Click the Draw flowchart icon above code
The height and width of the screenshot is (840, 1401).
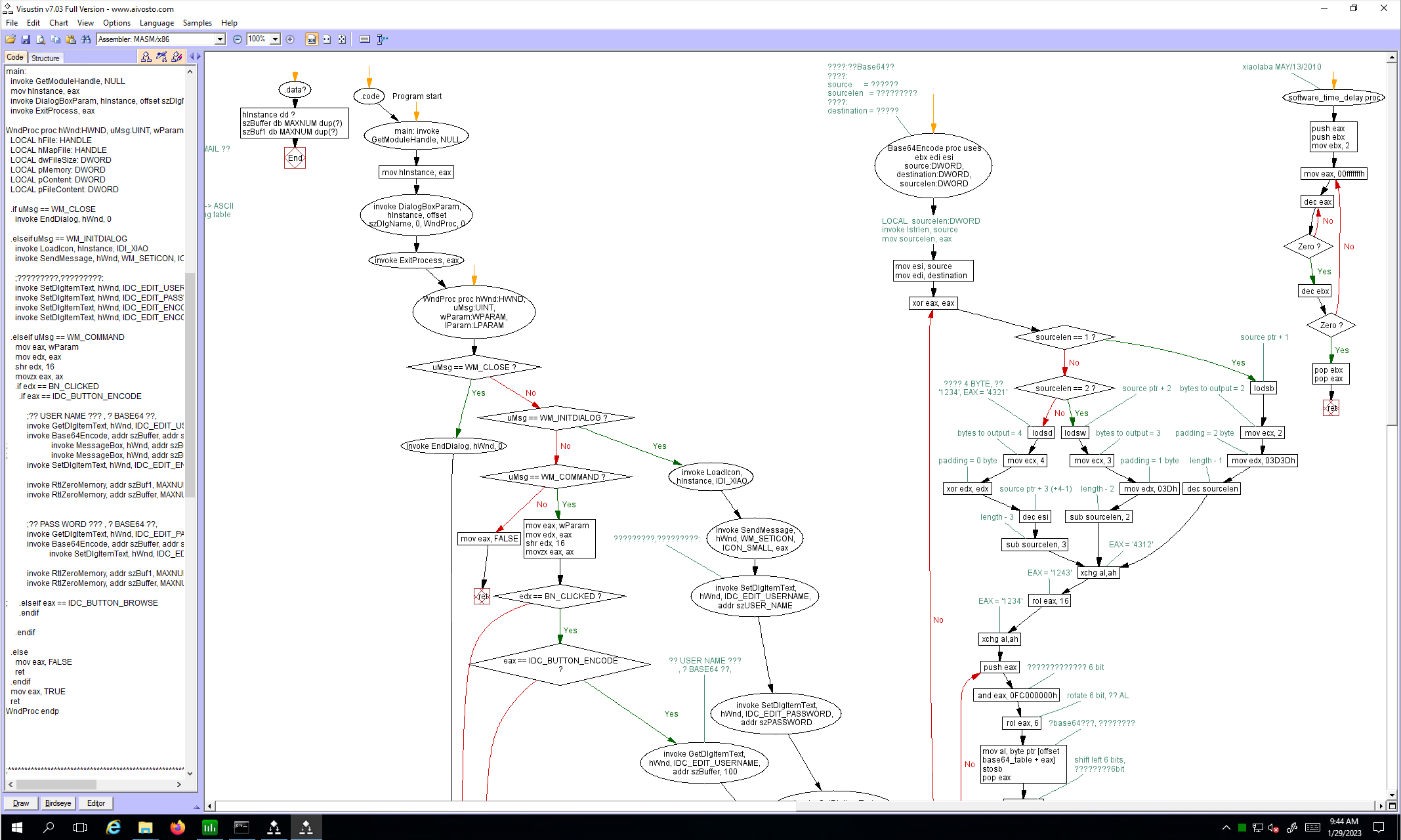click(x=146, y=57)
